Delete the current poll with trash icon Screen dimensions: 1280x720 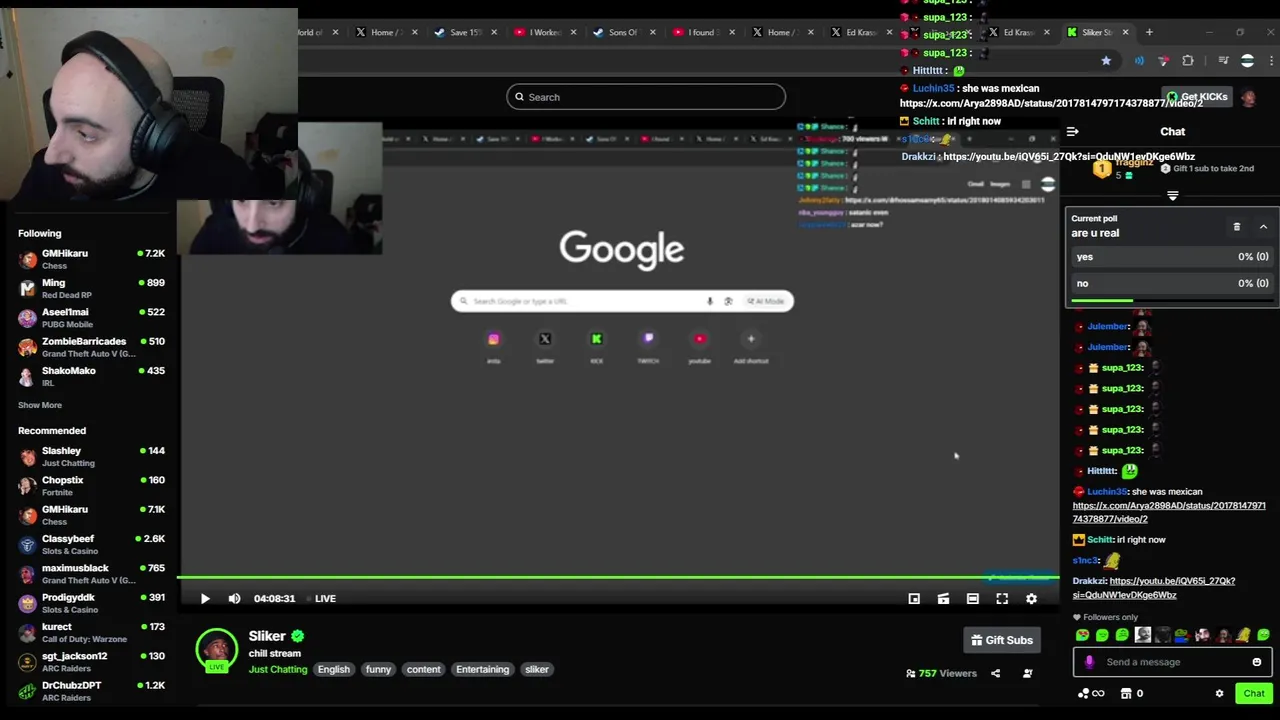[1237, 227]
